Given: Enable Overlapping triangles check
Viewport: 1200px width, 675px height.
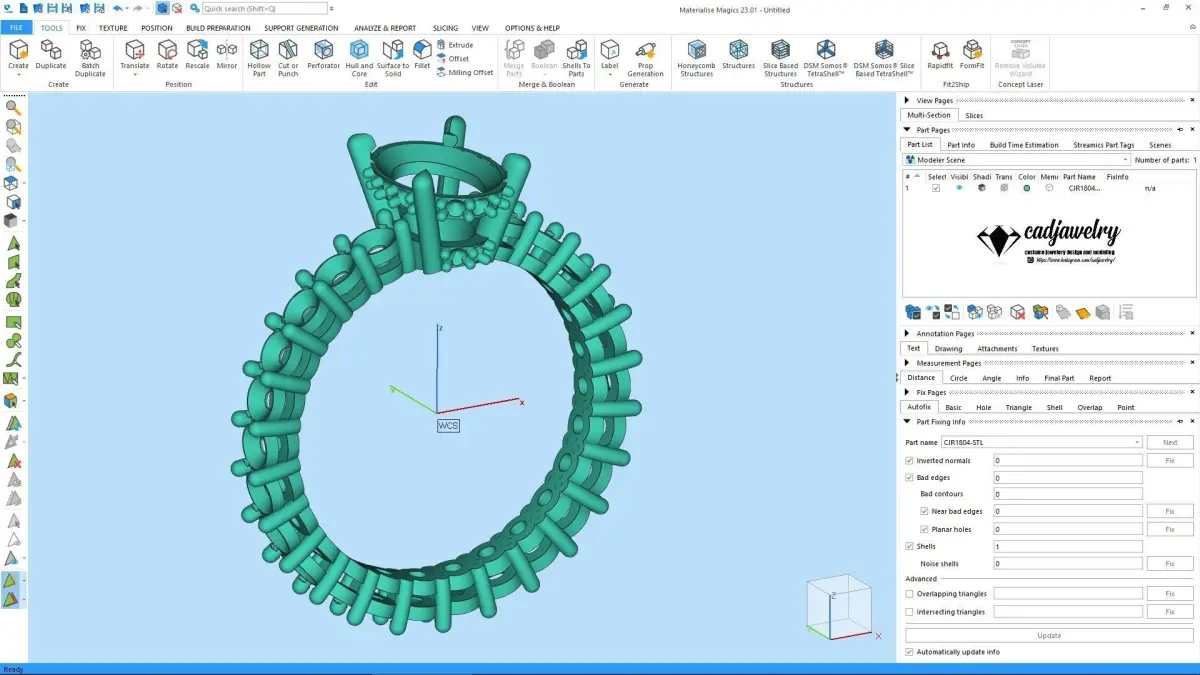Looking at the screenshot, I should pyautogui.click(x=909, y=594).
